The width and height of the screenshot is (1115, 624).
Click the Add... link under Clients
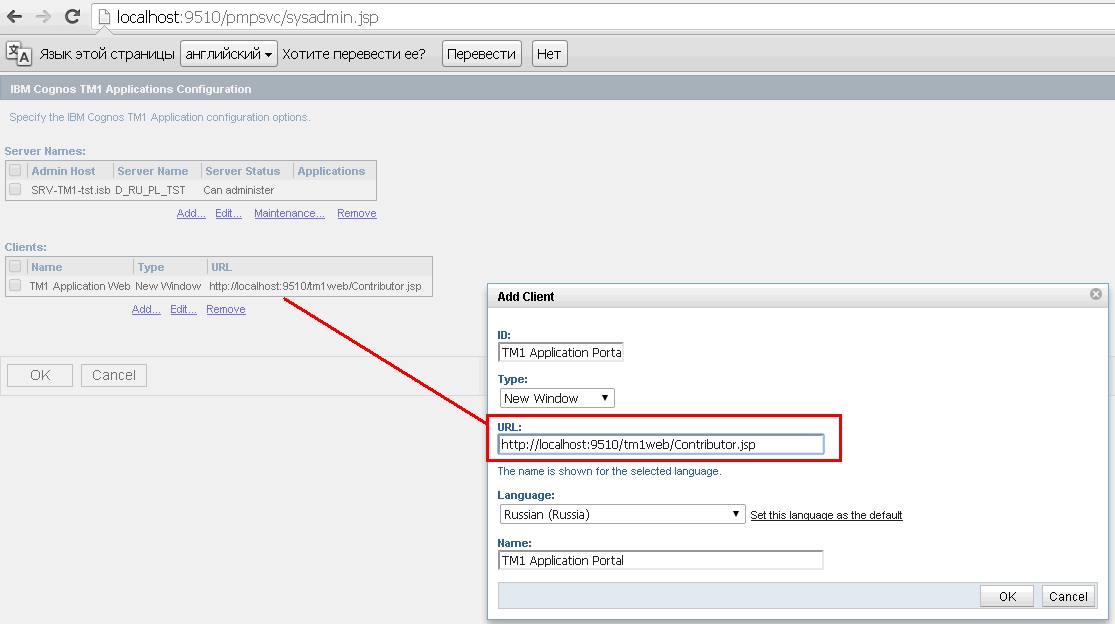point(146,309)
